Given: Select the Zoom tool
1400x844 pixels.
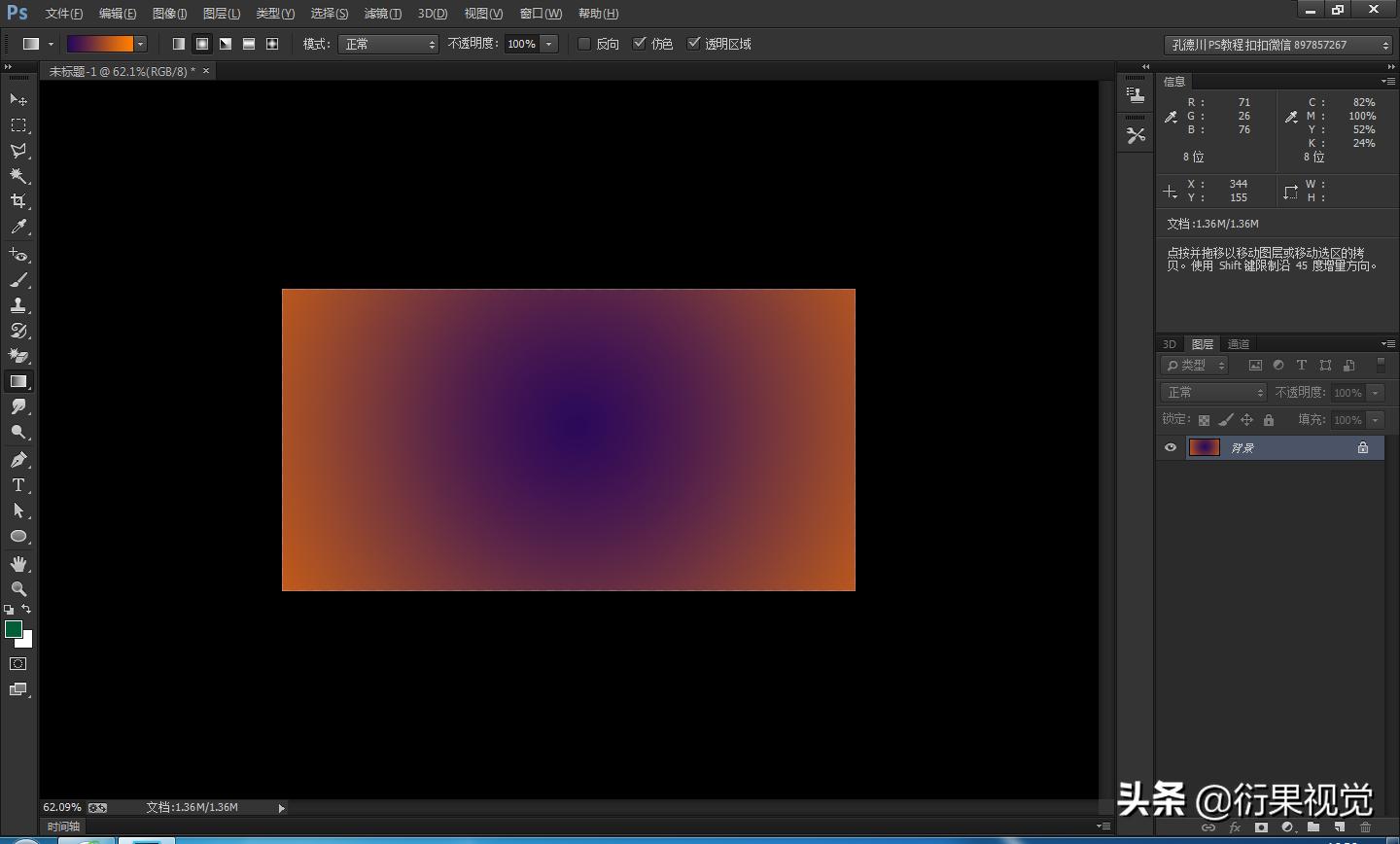Looking at the screenshot, I should [x=17, y=588].
